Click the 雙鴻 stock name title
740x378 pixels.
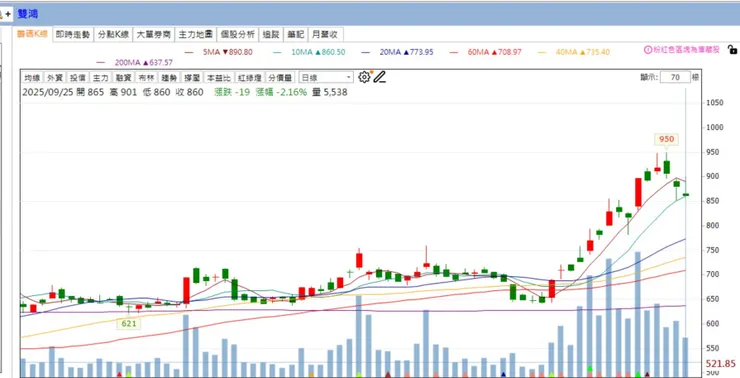[x=27, y=14]
